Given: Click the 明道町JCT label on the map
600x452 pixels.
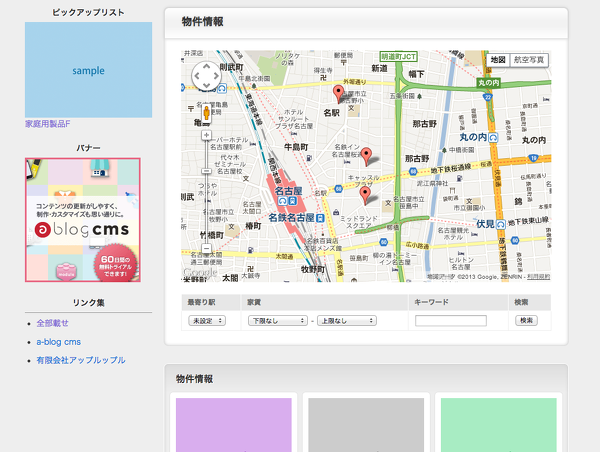Looking at the screenshot, I should click(x=398, y=57).
